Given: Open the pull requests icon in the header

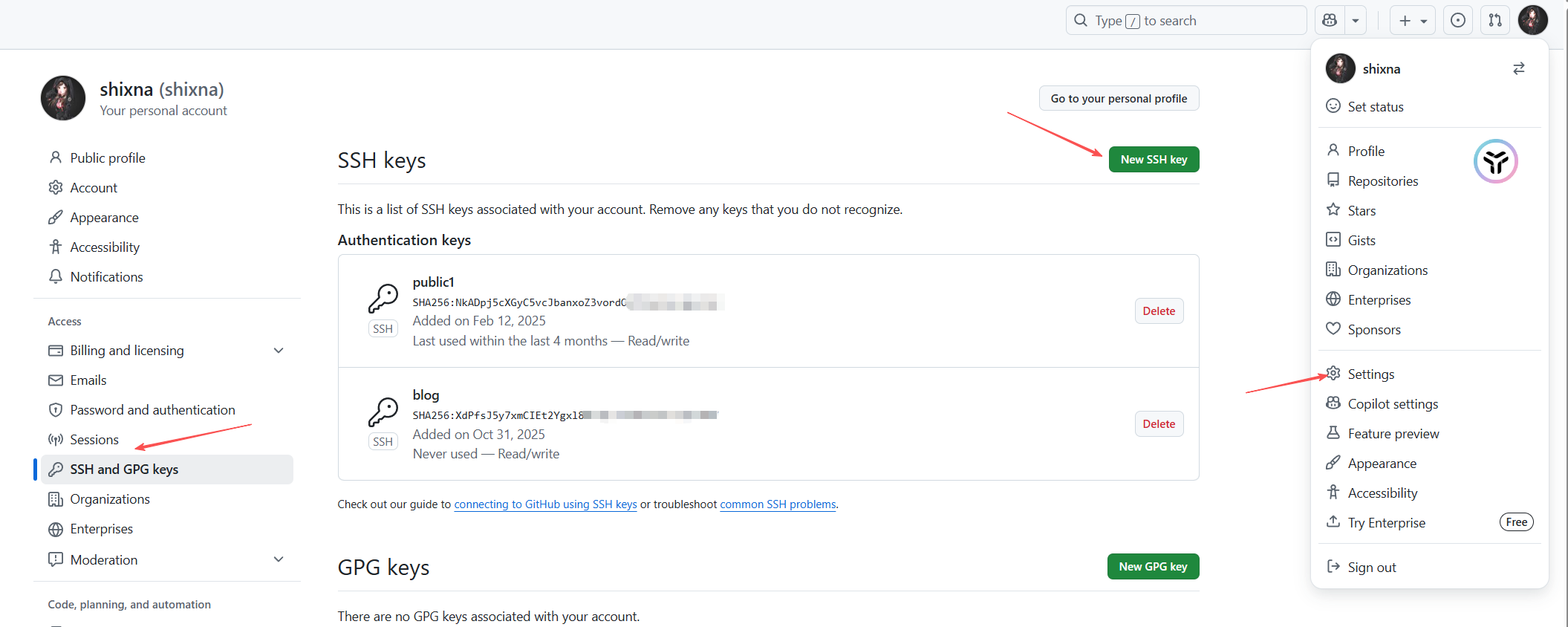Looking at the screenshot, I should [1494, 21].
